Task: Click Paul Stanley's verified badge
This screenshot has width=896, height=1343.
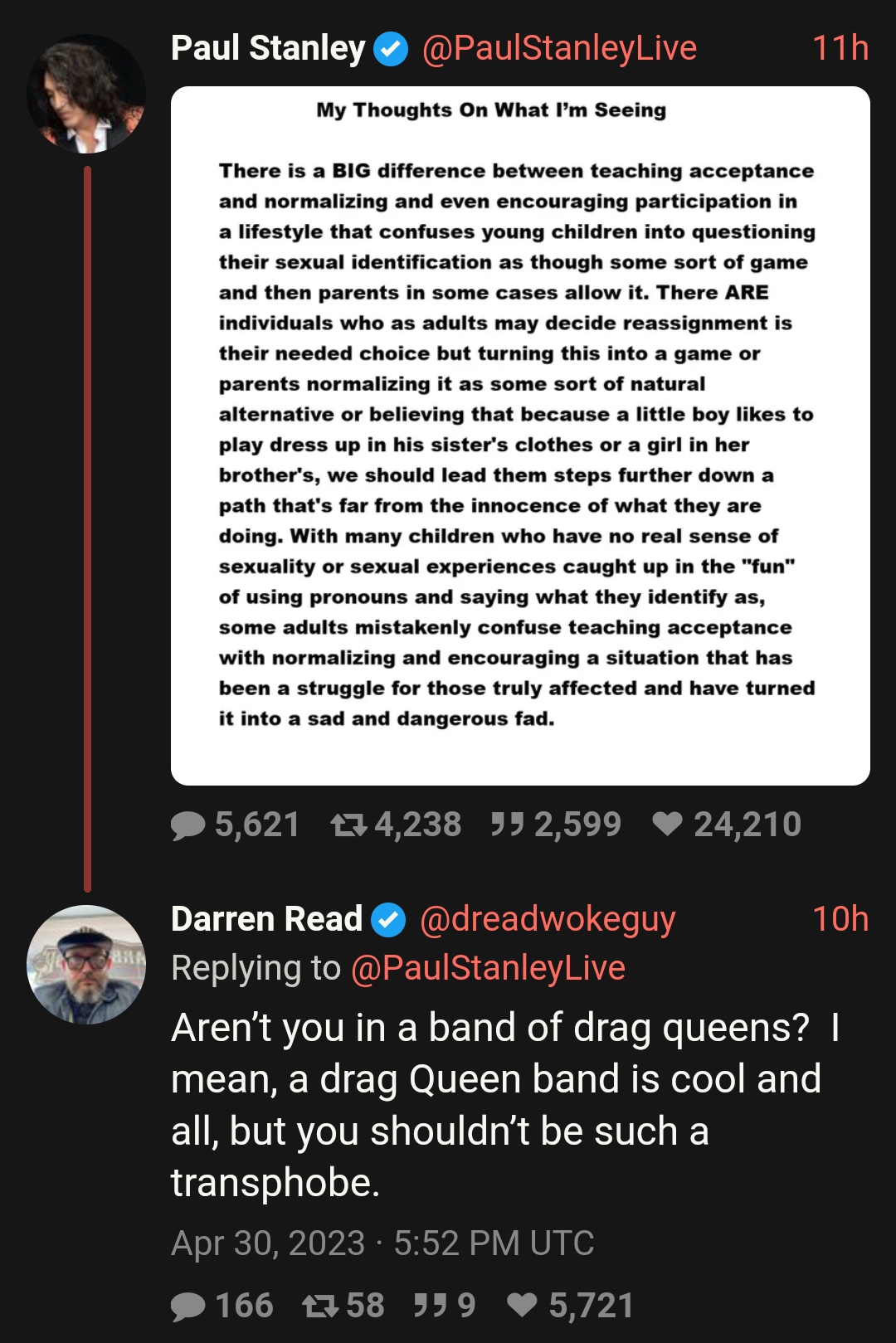Action: pyautogui.click(x=391, y=49)
